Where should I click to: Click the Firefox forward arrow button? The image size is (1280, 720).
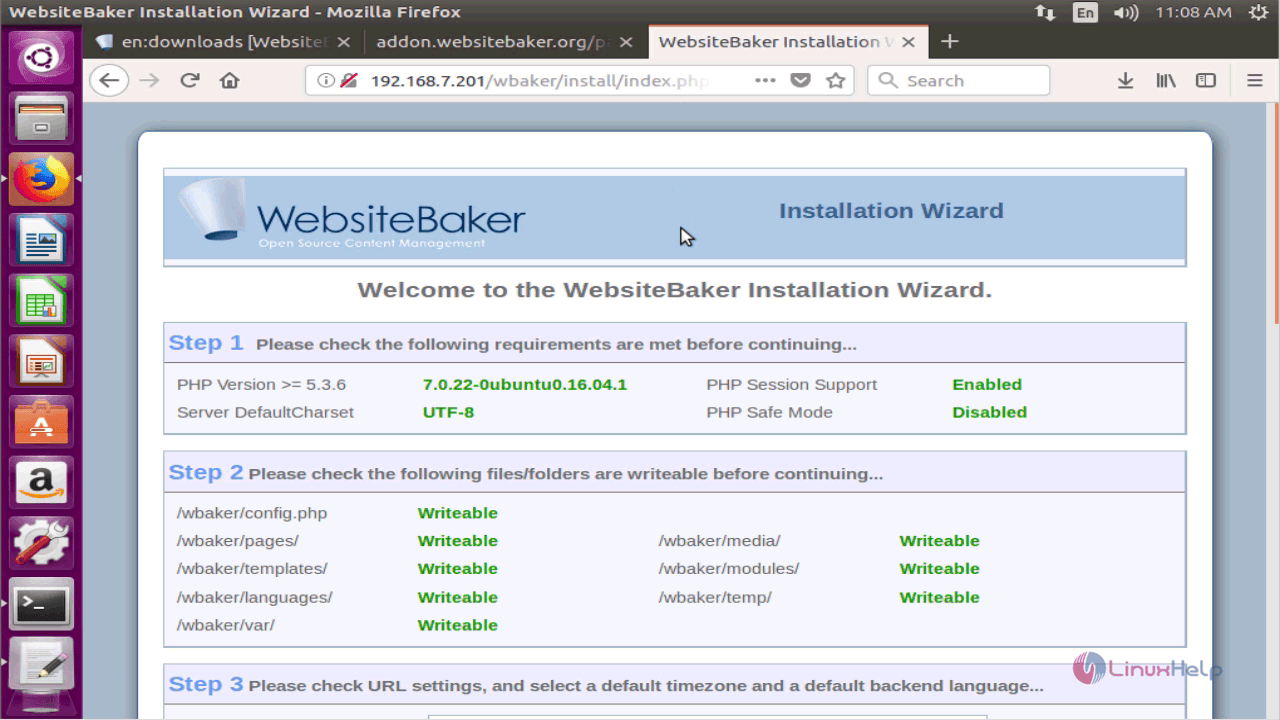(149, 81)
